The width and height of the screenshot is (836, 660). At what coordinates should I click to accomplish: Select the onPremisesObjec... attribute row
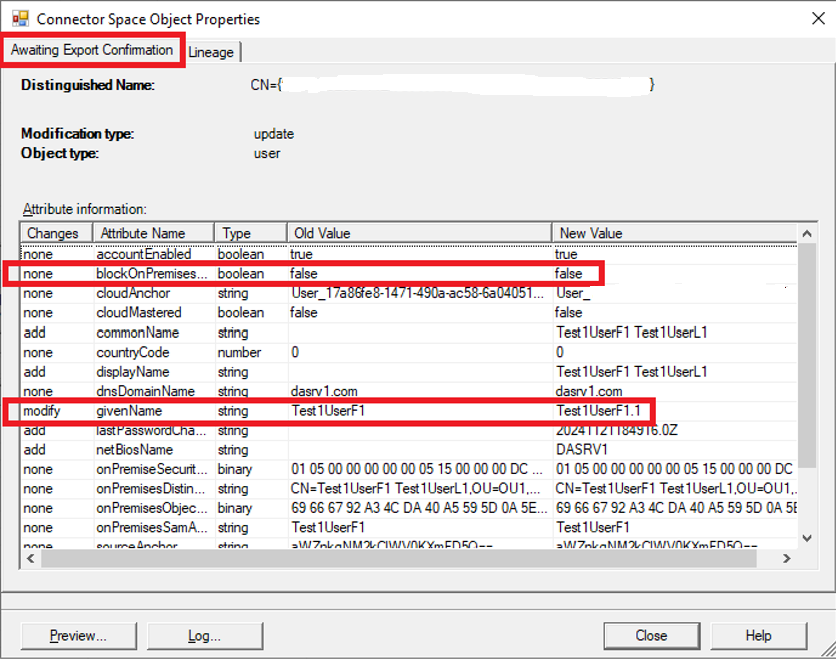pos(409,508)
